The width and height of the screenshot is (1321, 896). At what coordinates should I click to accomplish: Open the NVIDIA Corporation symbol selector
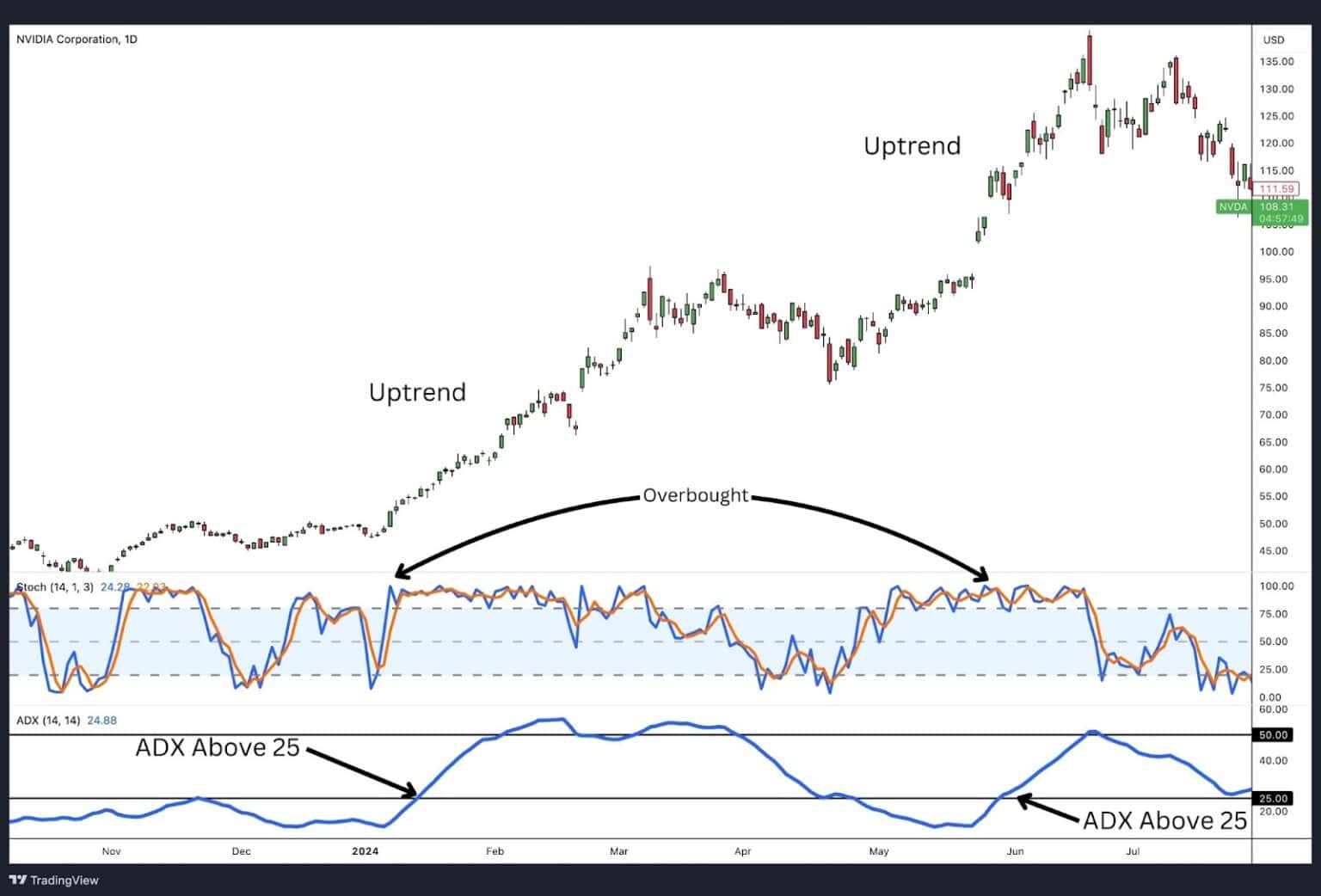(67, 39)
